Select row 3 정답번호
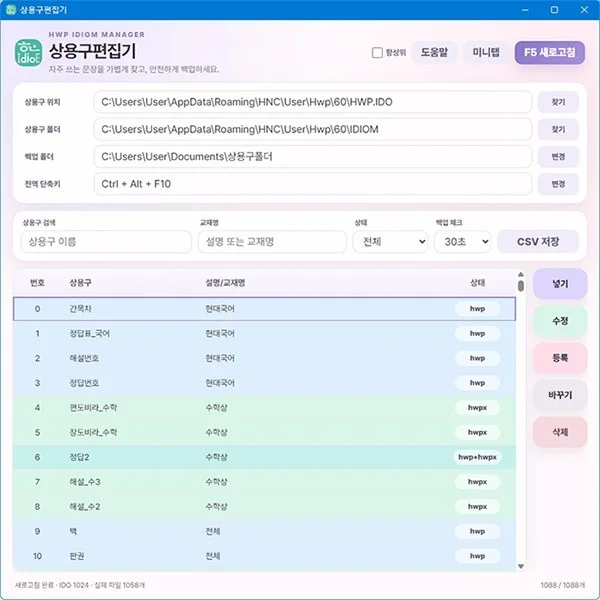Image resolution: width=600 pixels, height=600 pixels. tap(264, 383)
